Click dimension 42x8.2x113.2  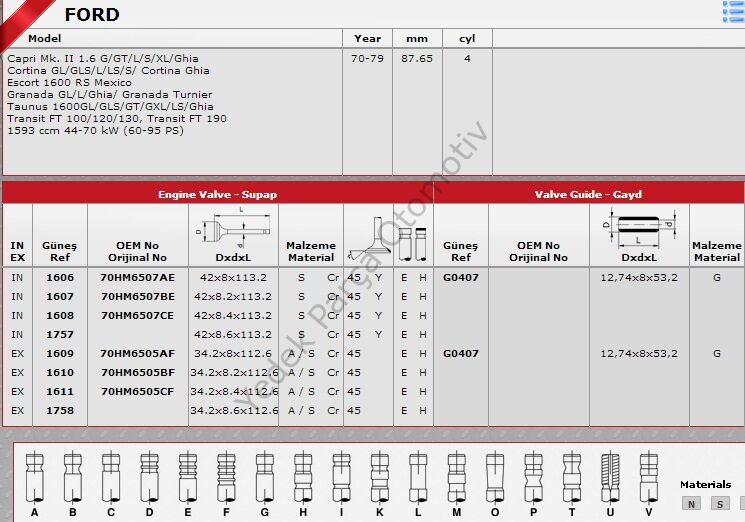233,296
